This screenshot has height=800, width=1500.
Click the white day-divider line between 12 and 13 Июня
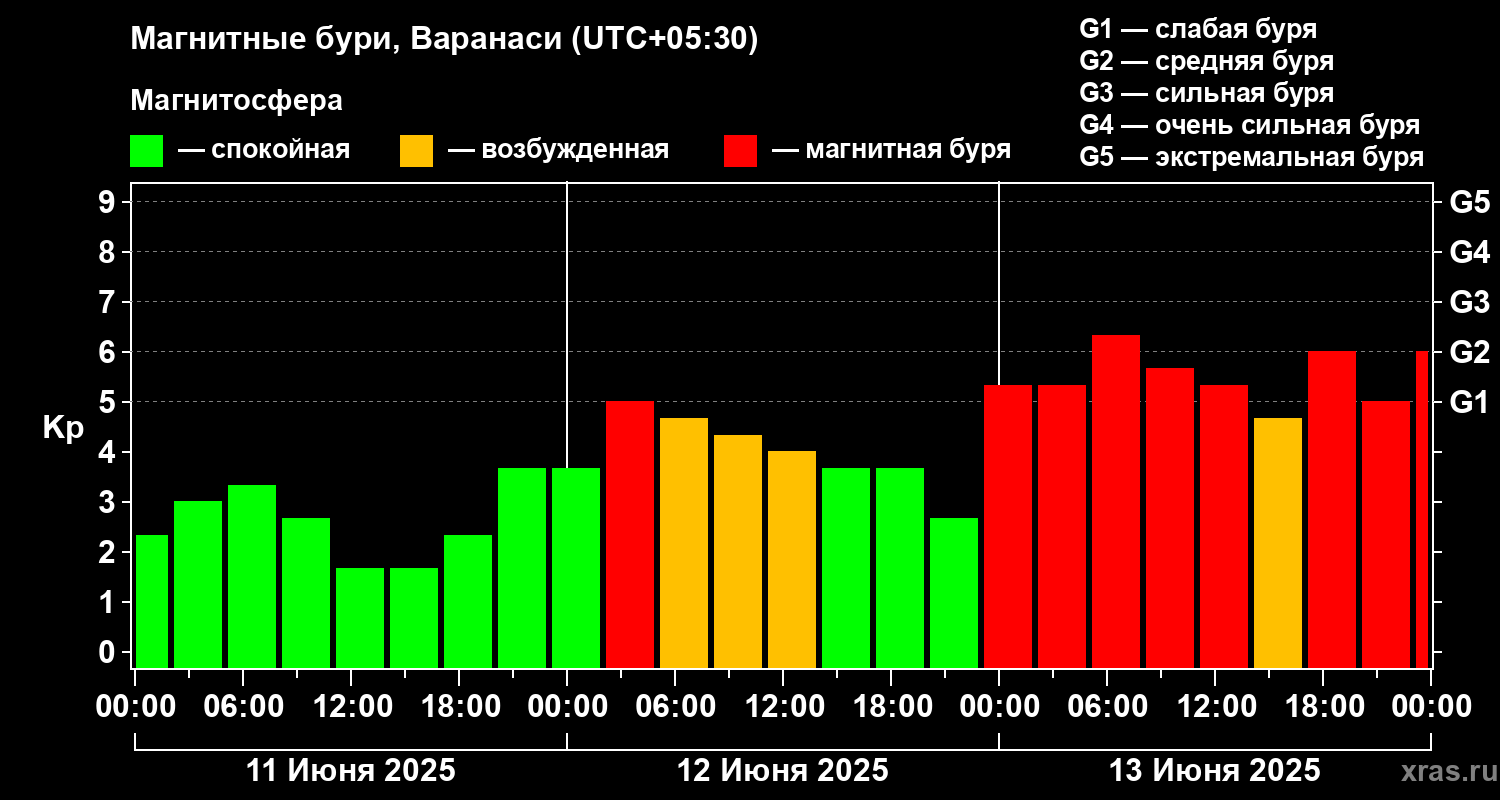point(999,283)
